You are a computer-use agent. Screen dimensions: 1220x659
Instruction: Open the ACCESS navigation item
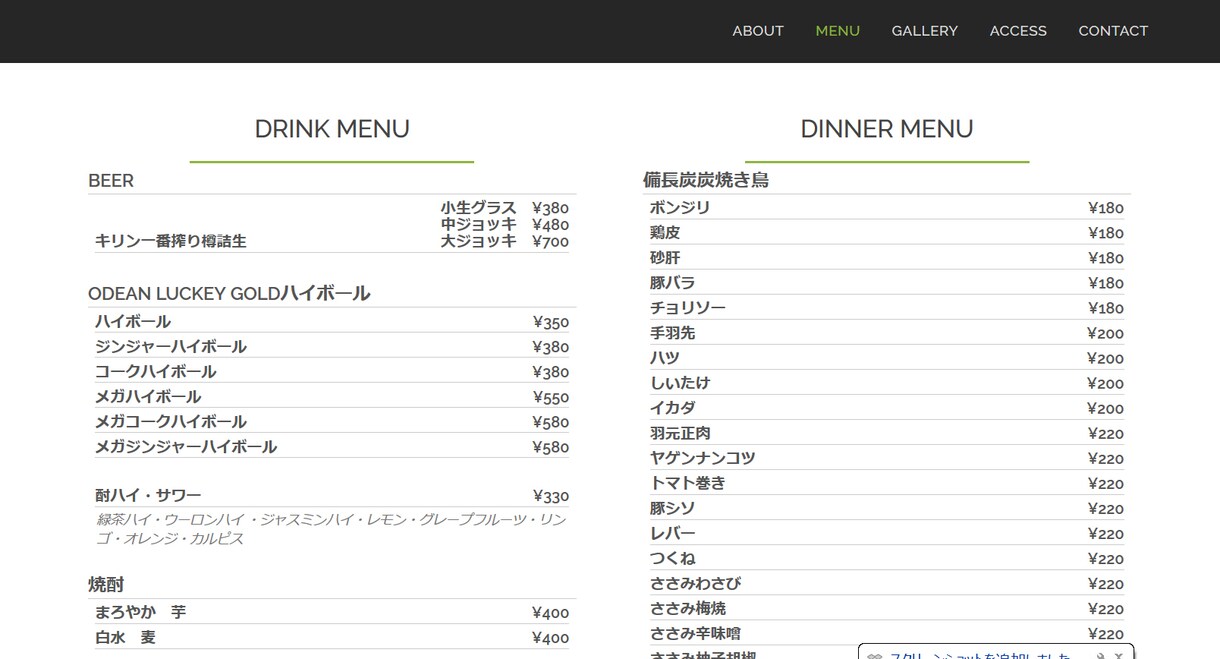1018,31
